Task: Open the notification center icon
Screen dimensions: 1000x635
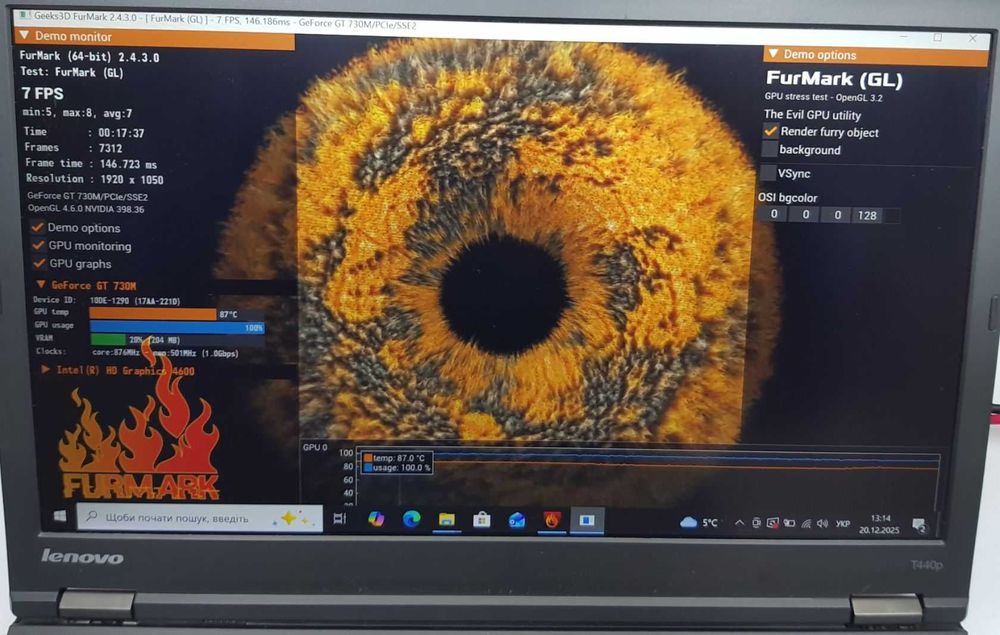Action: click(919, 525)
